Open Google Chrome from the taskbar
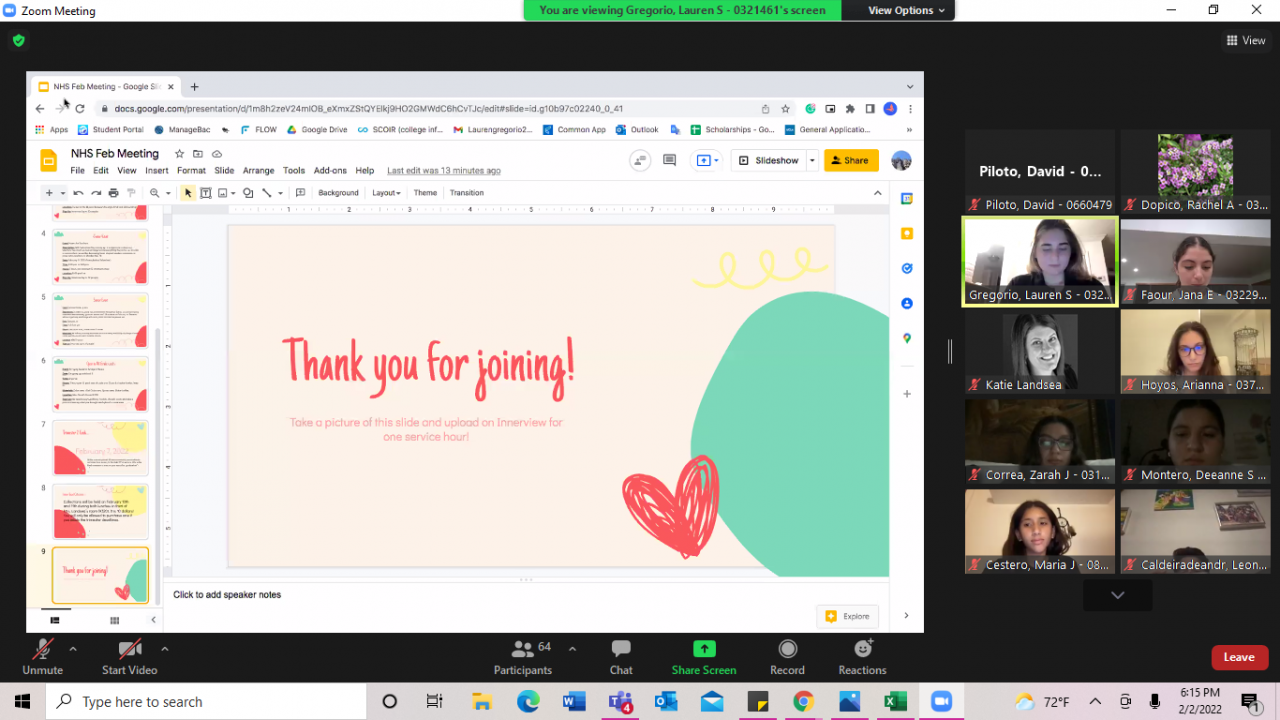1280x720 pixels. pyautogui.click(x=804, y=701)
